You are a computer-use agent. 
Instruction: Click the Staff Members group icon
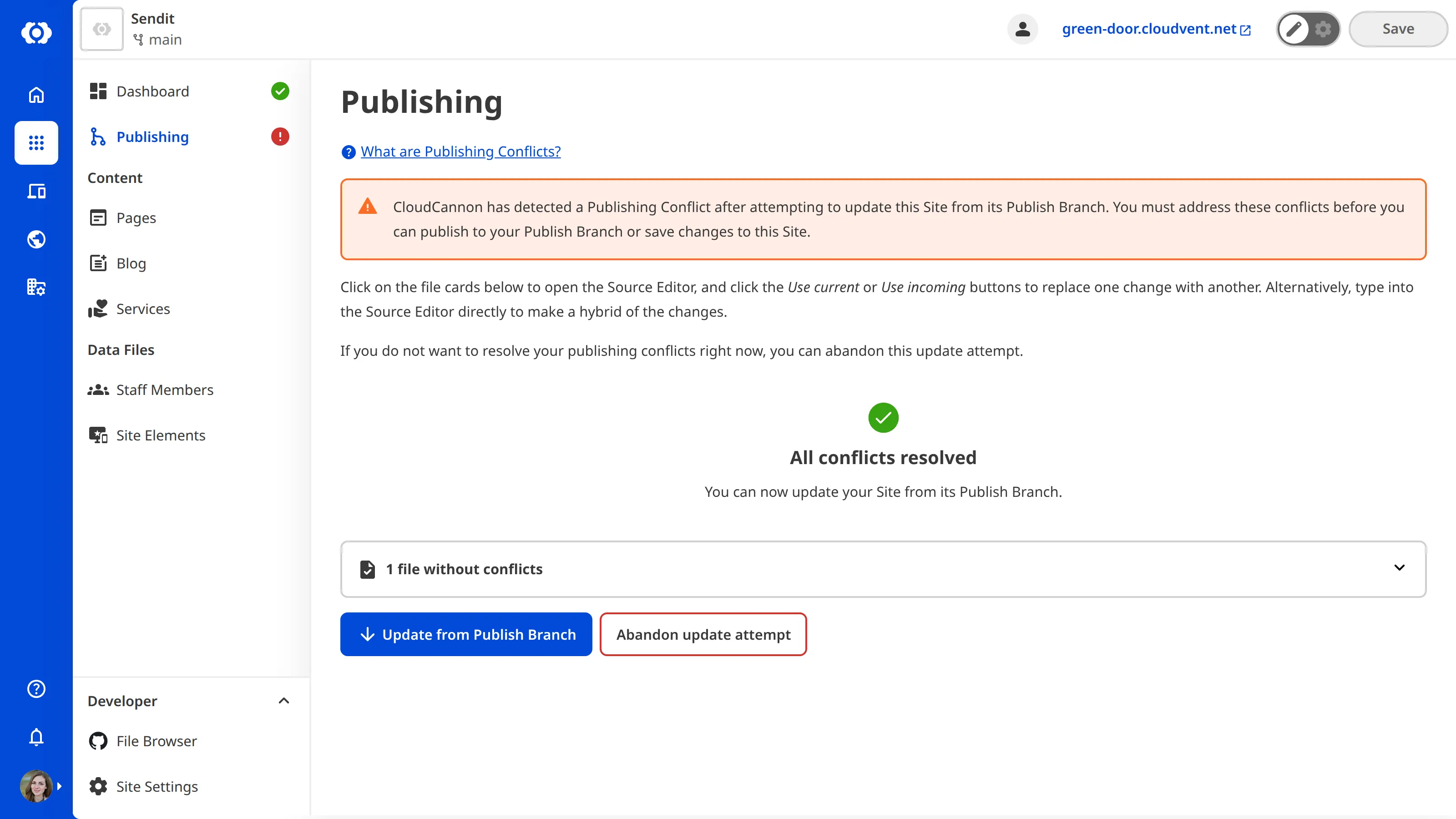point(98,389)
